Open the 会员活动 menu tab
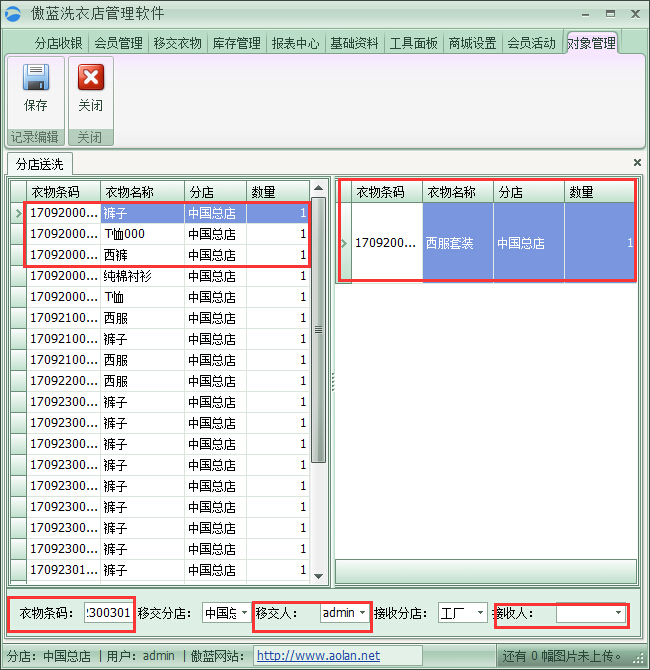This screenshot has width=650, height=670. [531, 43]
